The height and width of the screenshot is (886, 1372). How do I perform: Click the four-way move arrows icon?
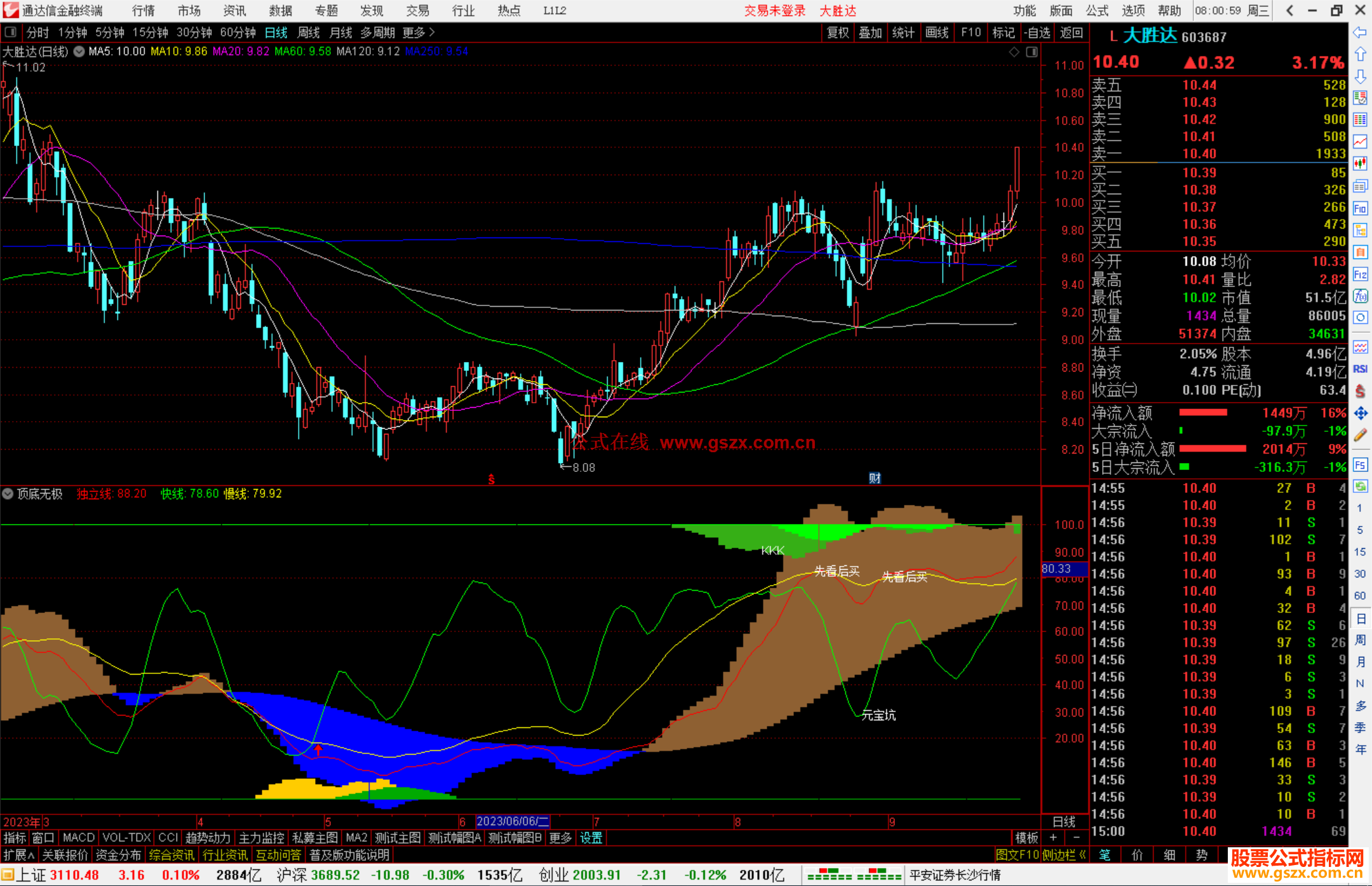[x=1360, y=413]
